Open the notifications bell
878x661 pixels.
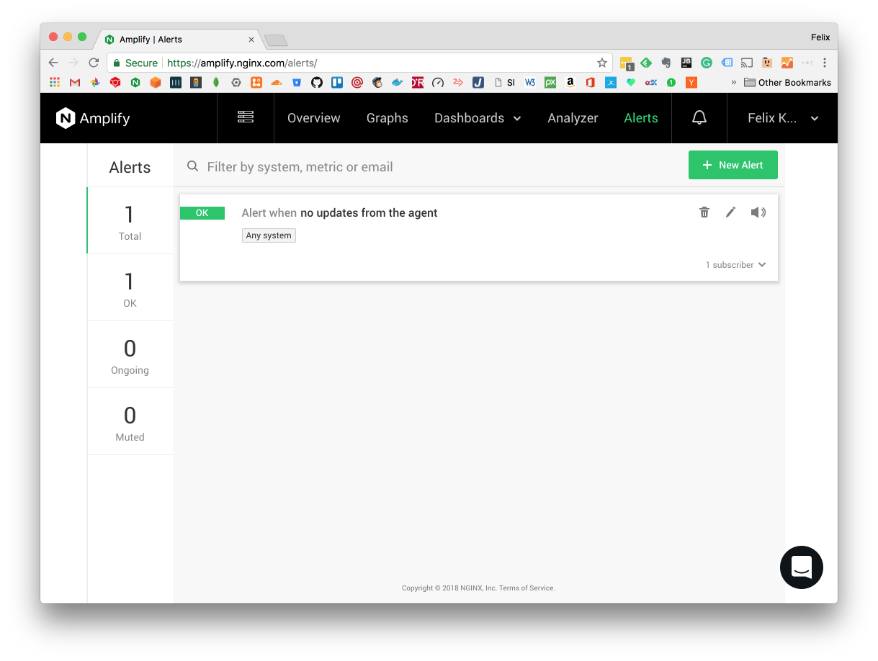click(x=699, y=118)
